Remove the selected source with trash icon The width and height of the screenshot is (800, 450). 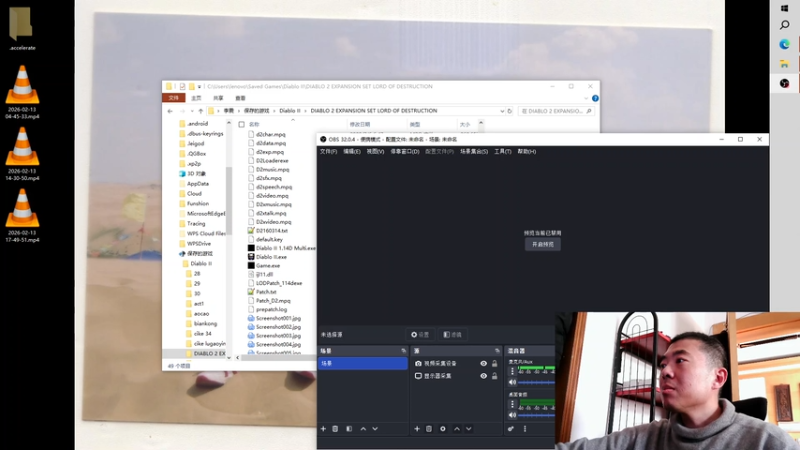429,429
